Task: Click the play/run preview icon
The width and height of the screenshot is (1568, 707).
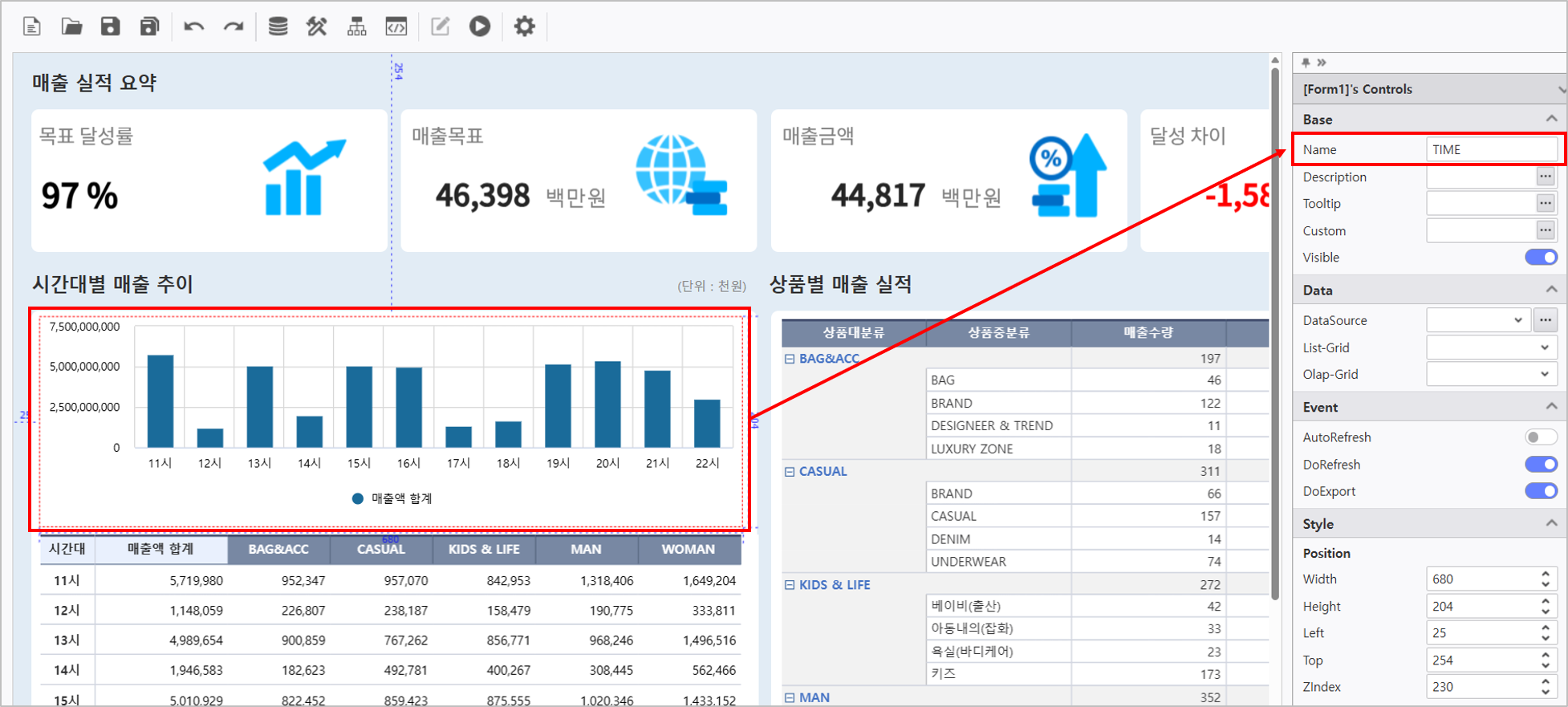Action: pyautogui.click(x=480, y=26)
